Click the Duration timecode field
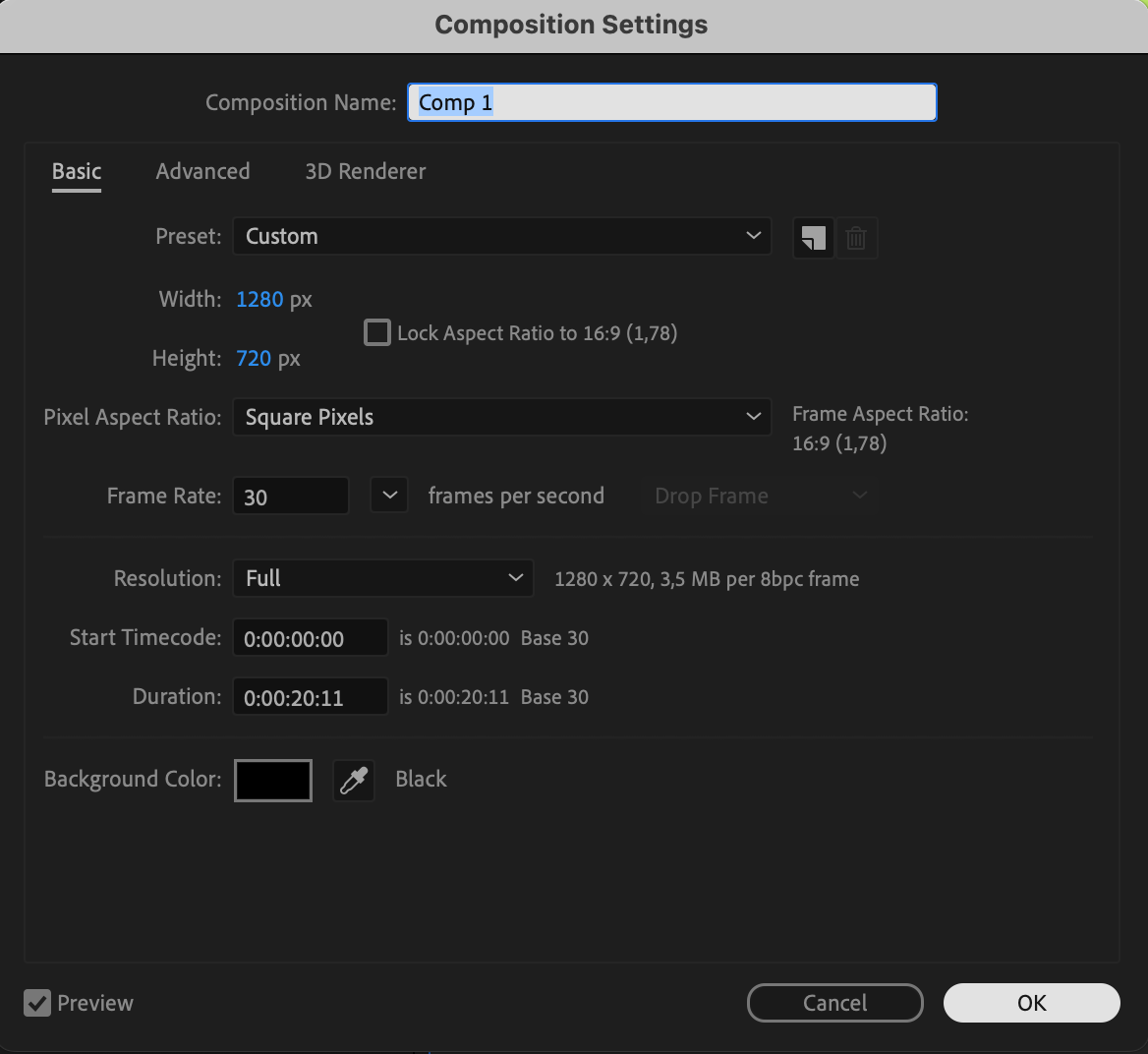The image size is (1148, 1054). click(x=310, y=697)
